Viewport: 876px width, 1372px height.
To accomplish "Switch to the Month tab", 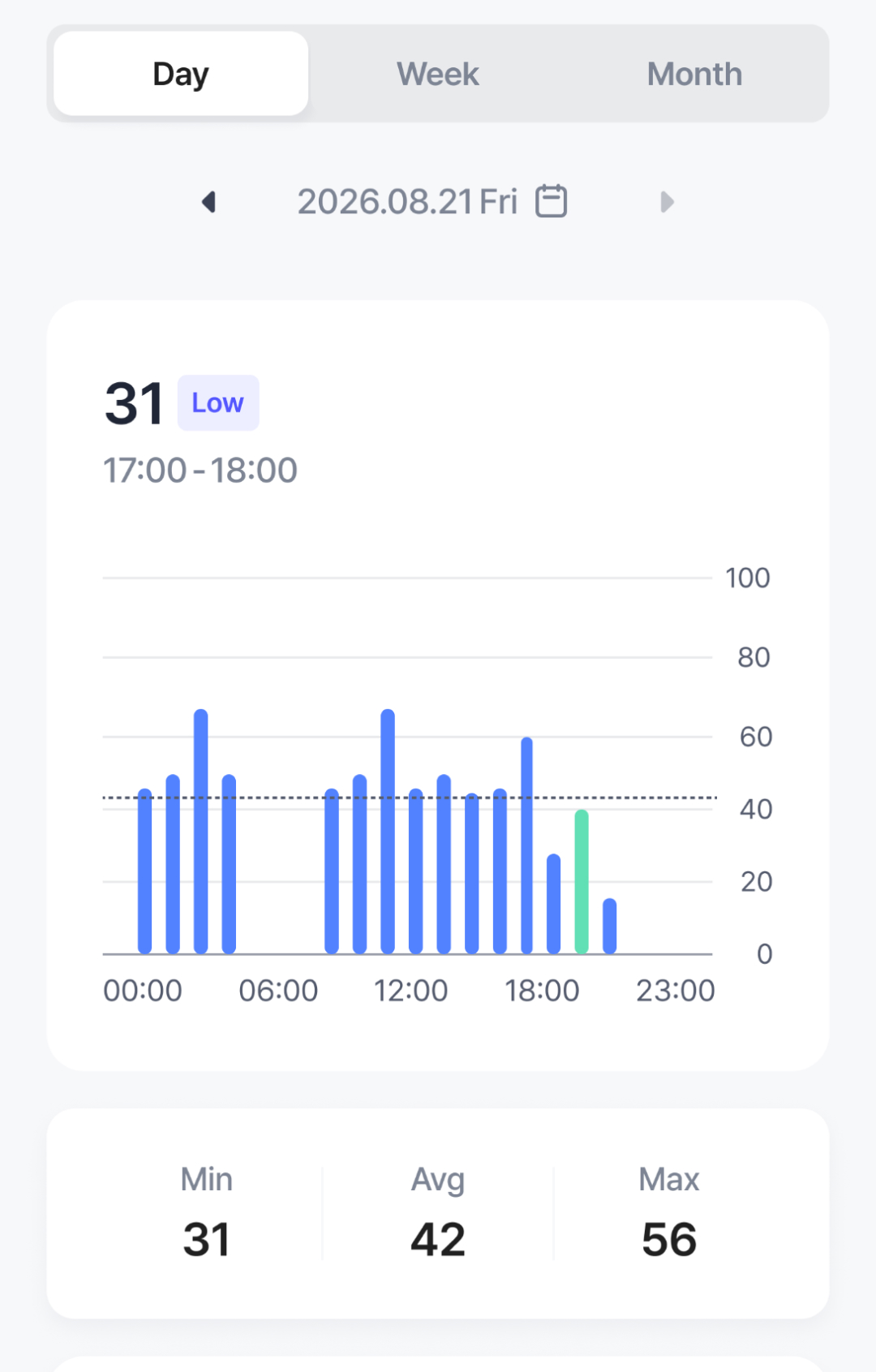I will coord(694,74).
